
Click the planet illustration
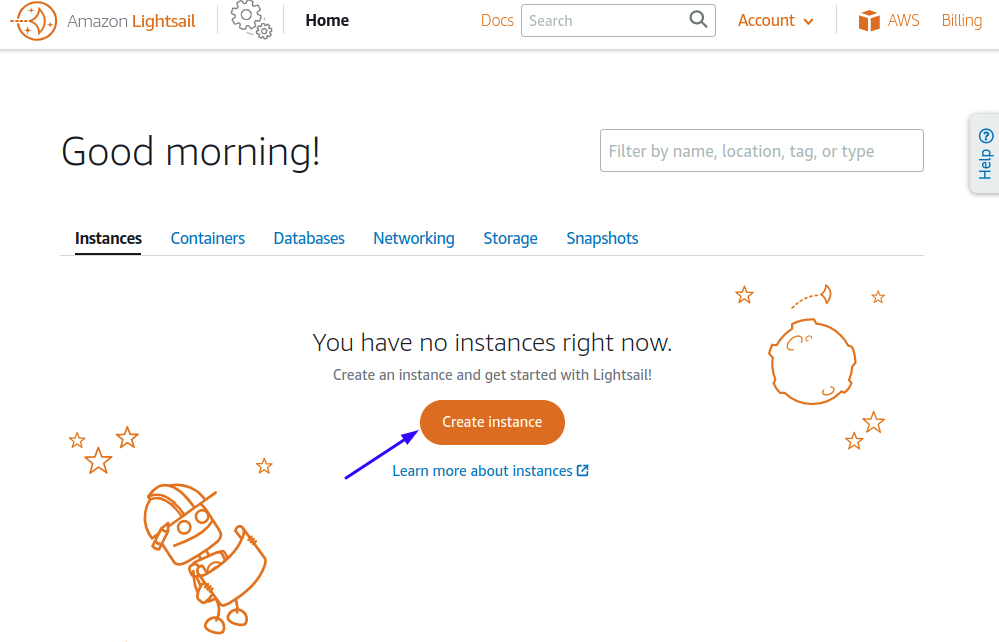pyautogui.click(x=812, y=362)
